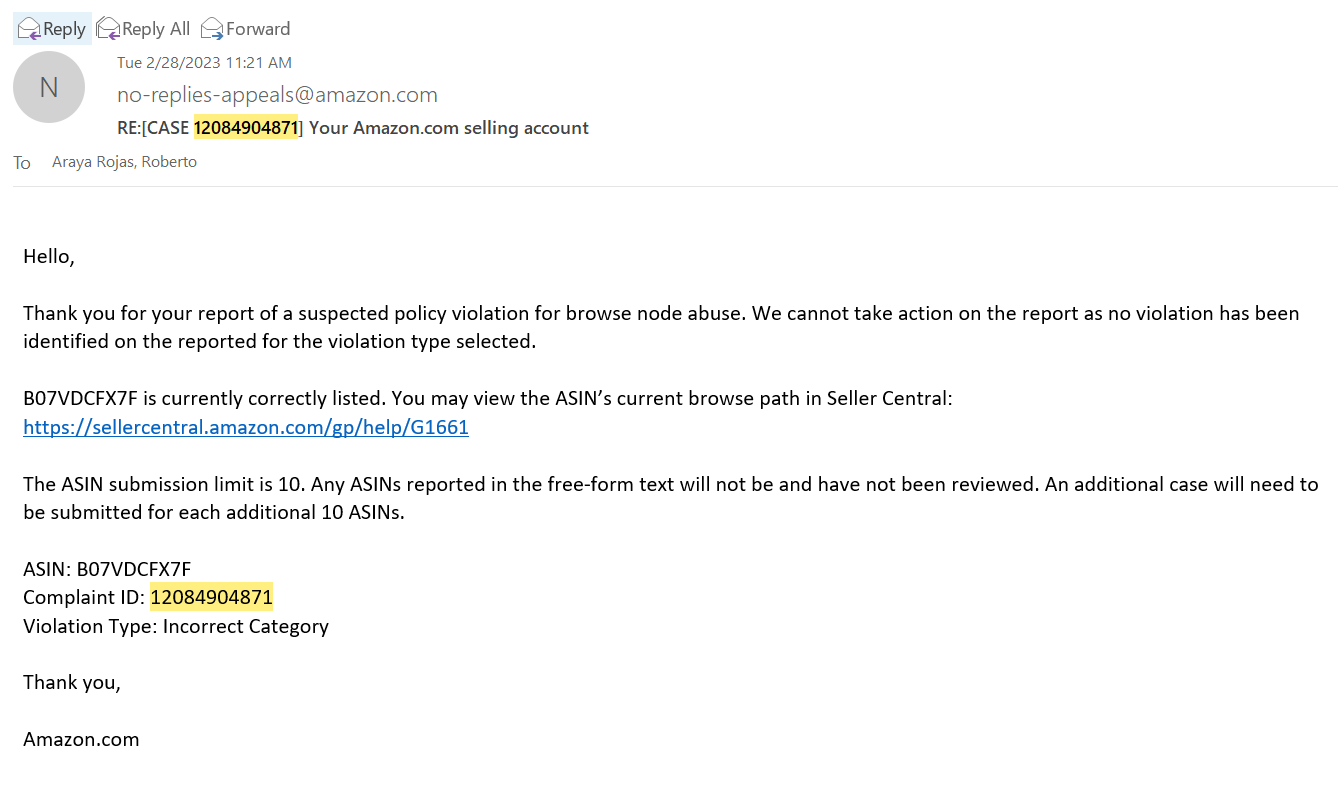Click the Forward envelope icon
This screenshot has height=786, width=1338.
tap(212, 29)
